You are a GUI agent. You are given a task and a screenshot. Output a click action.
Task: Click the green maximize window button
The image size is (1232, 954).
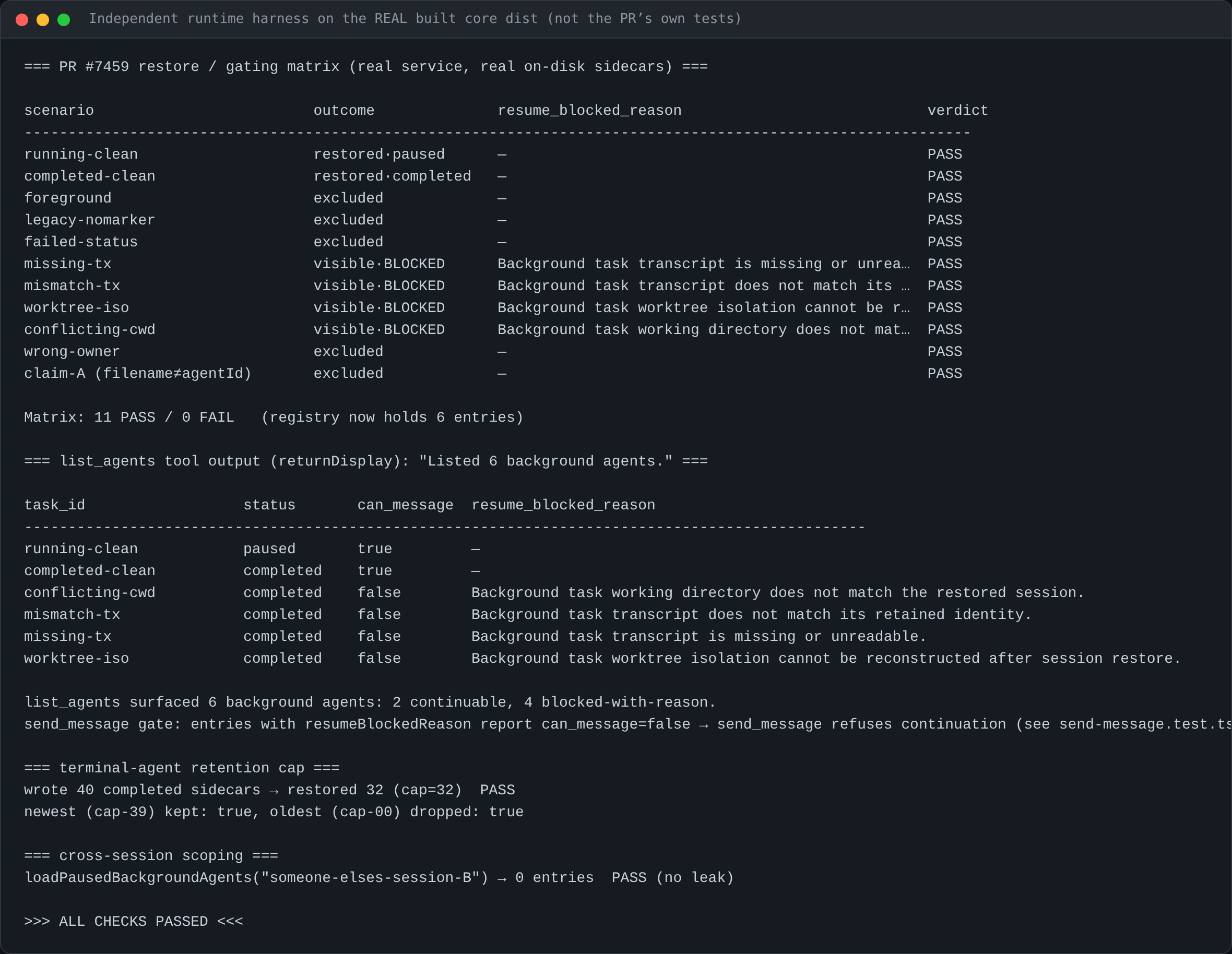64,20
